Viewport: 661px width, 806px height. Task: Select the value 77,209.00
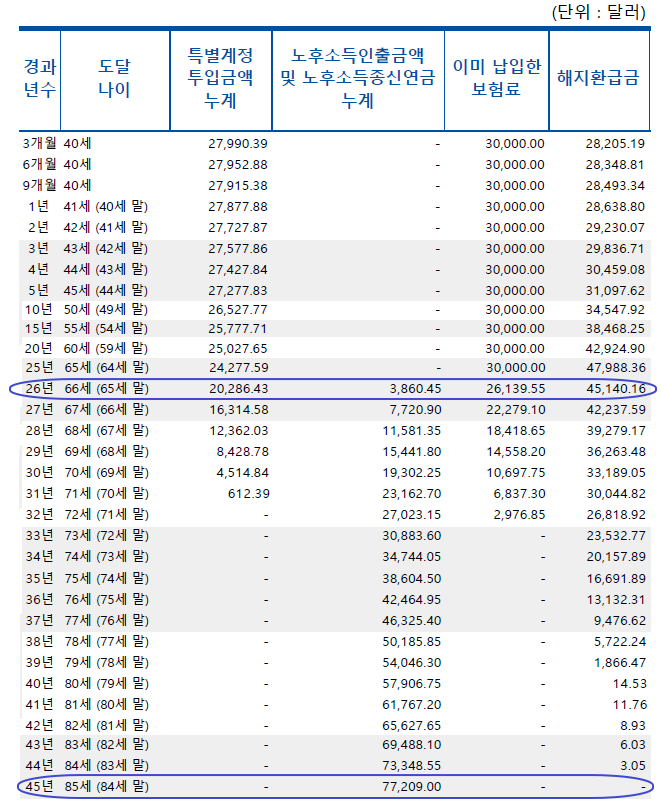click(412, 787)
